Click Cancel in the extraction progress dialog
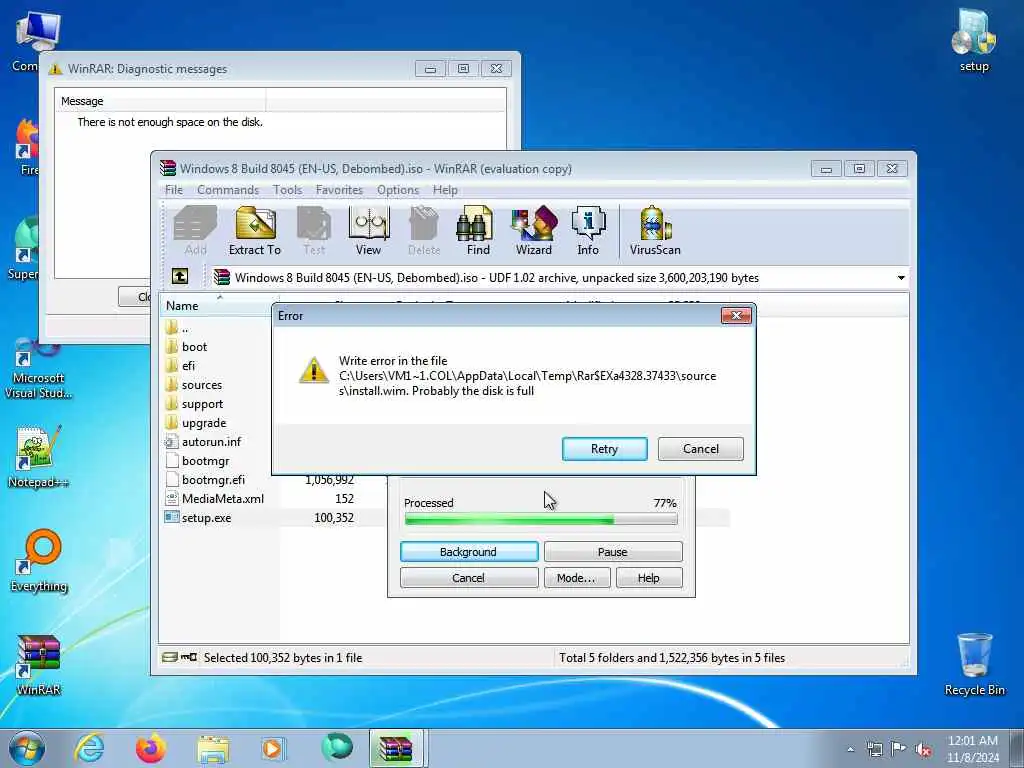The image size is (1024, 768). pyautogui.click(x=469, y=578)
